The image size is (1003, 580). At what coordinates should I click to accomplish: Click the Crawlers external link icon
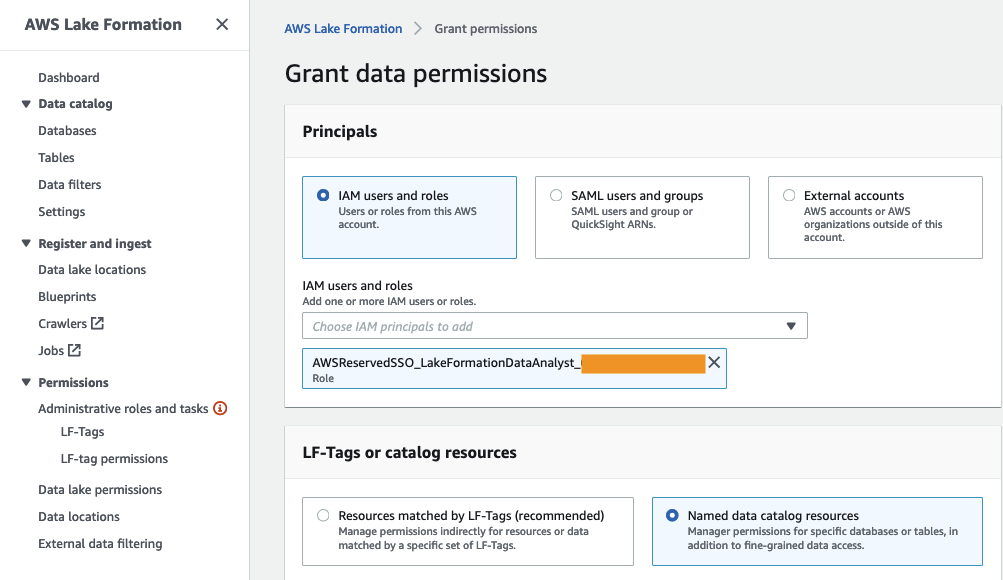point(98,324)
